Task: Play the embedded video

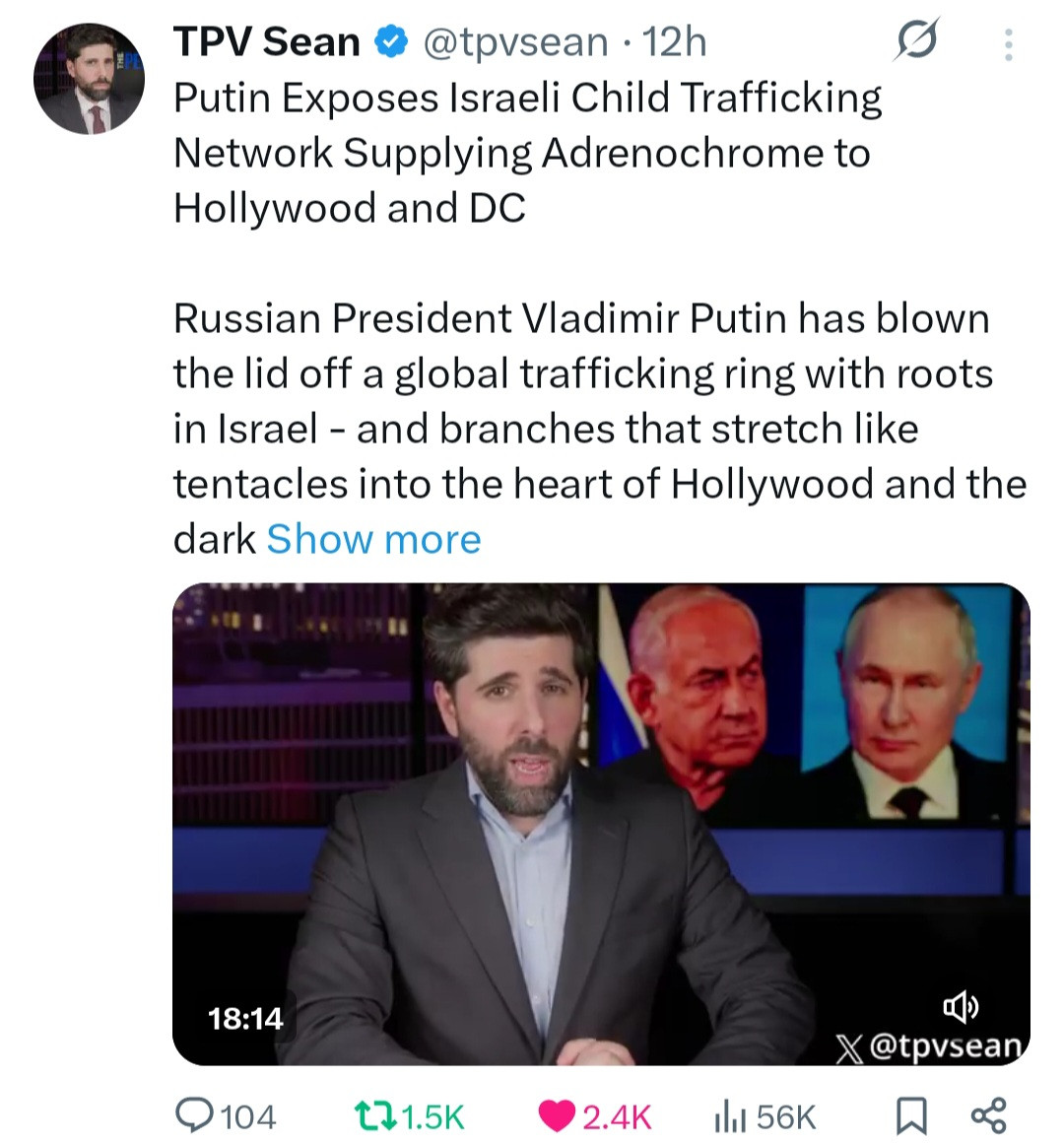Action: coord(601,823)
